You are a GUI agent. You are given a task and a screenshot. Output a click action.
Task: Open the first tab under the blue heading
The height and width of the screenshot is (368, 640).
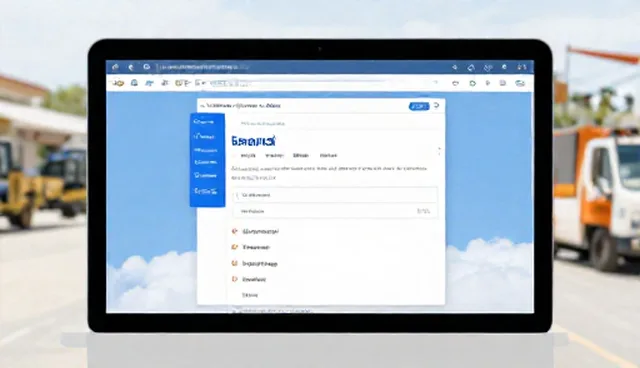(x=248, y=155)
